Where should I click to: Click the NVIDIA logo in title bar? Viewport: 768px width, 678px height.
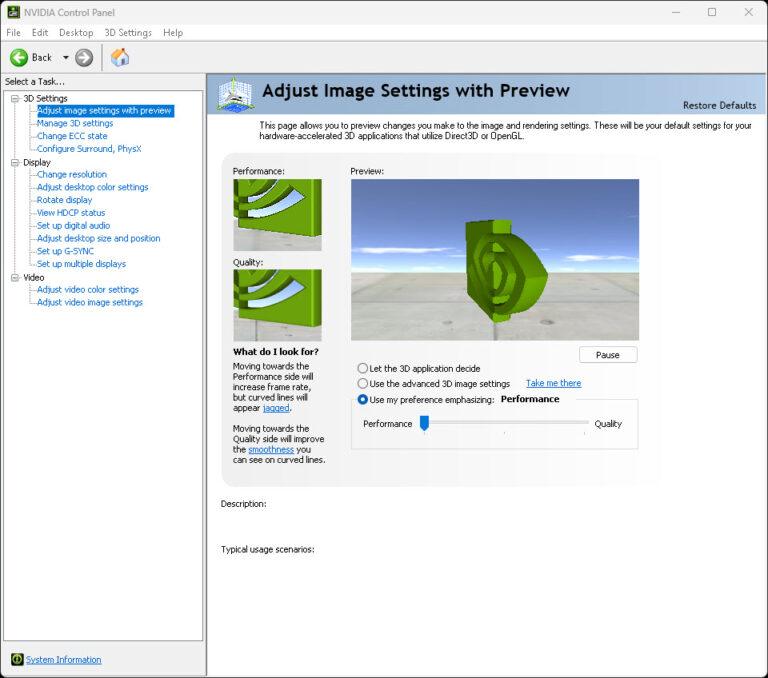point(12,12)
